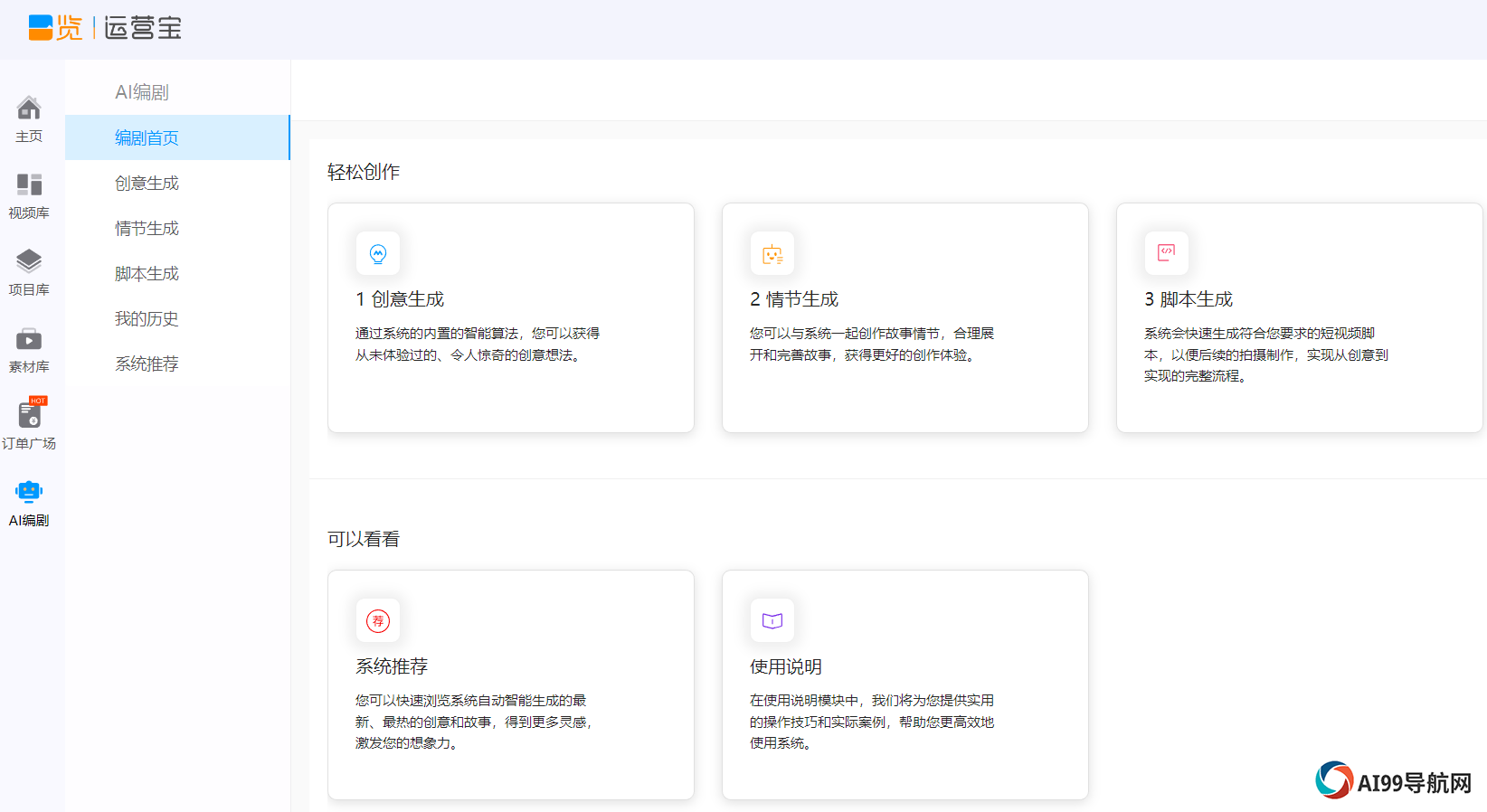Screen dimensions: 1487x812
Task: Open 创意生成 in the submenu
Action: [x=177, y=183]
